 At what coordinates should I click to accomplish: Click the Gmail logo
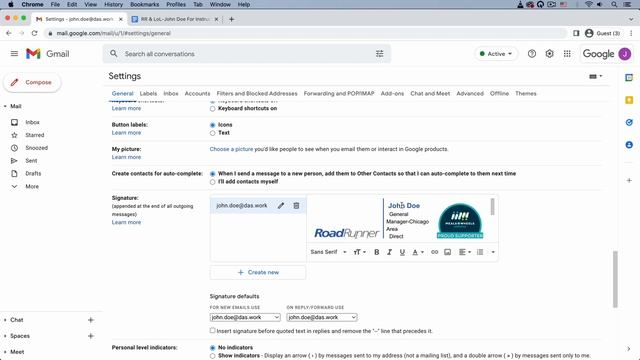[47, 53]
